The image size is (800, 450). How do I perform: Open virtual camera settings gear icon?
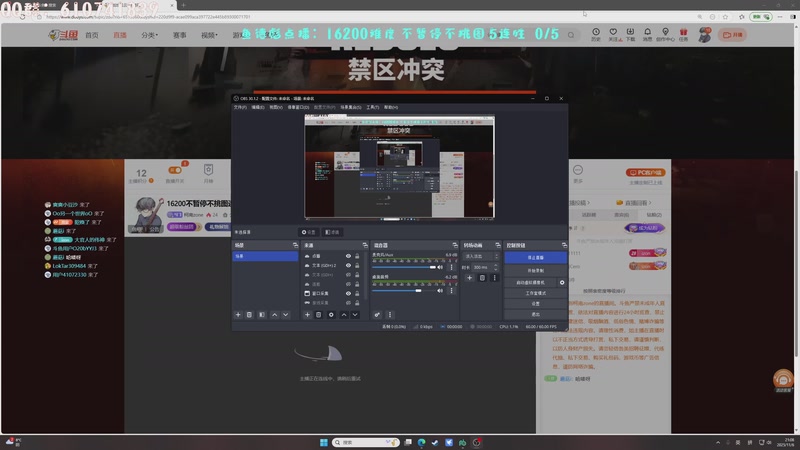(562, 283)
